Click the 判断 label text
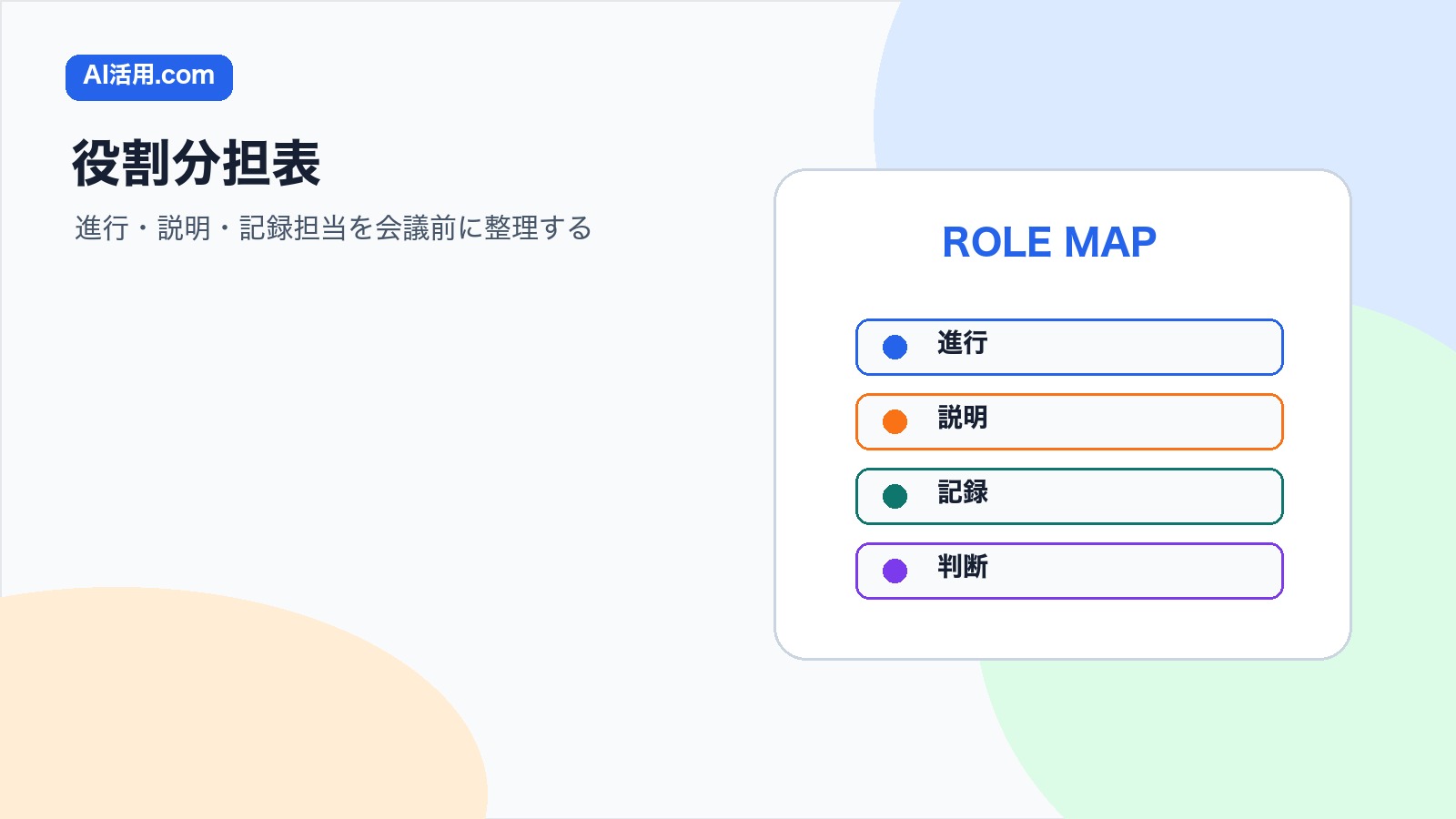1456x819 pixels. [x=963, y=567]
